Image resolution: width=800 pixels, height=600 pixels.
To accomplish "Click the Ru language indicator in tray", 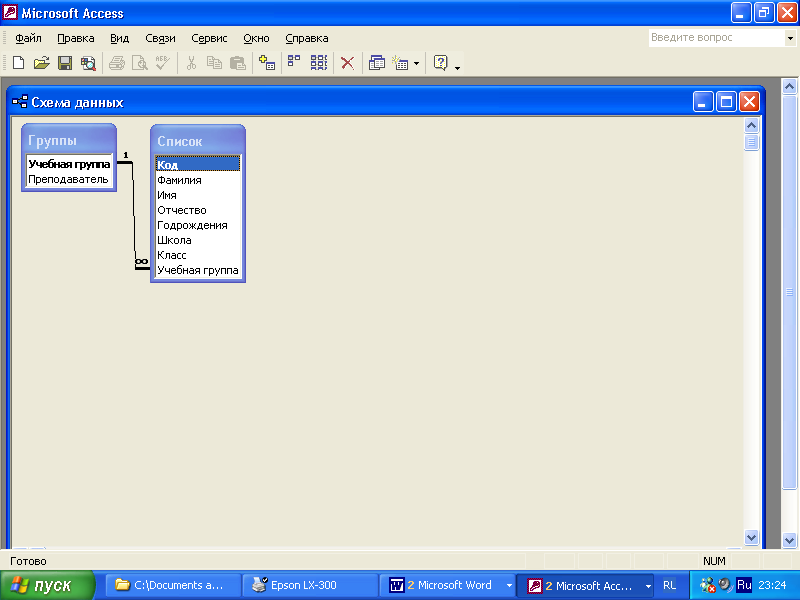I will (x=744, y=585).
